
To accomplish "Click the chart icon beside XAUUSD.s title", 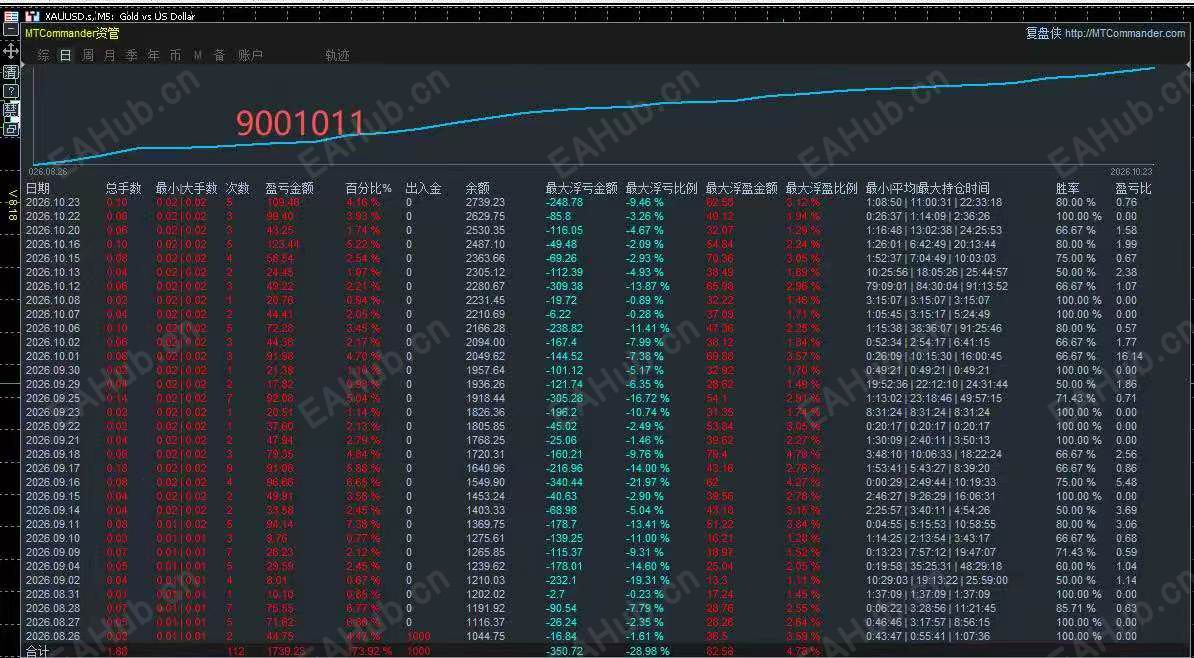I will tap(32, 16).
